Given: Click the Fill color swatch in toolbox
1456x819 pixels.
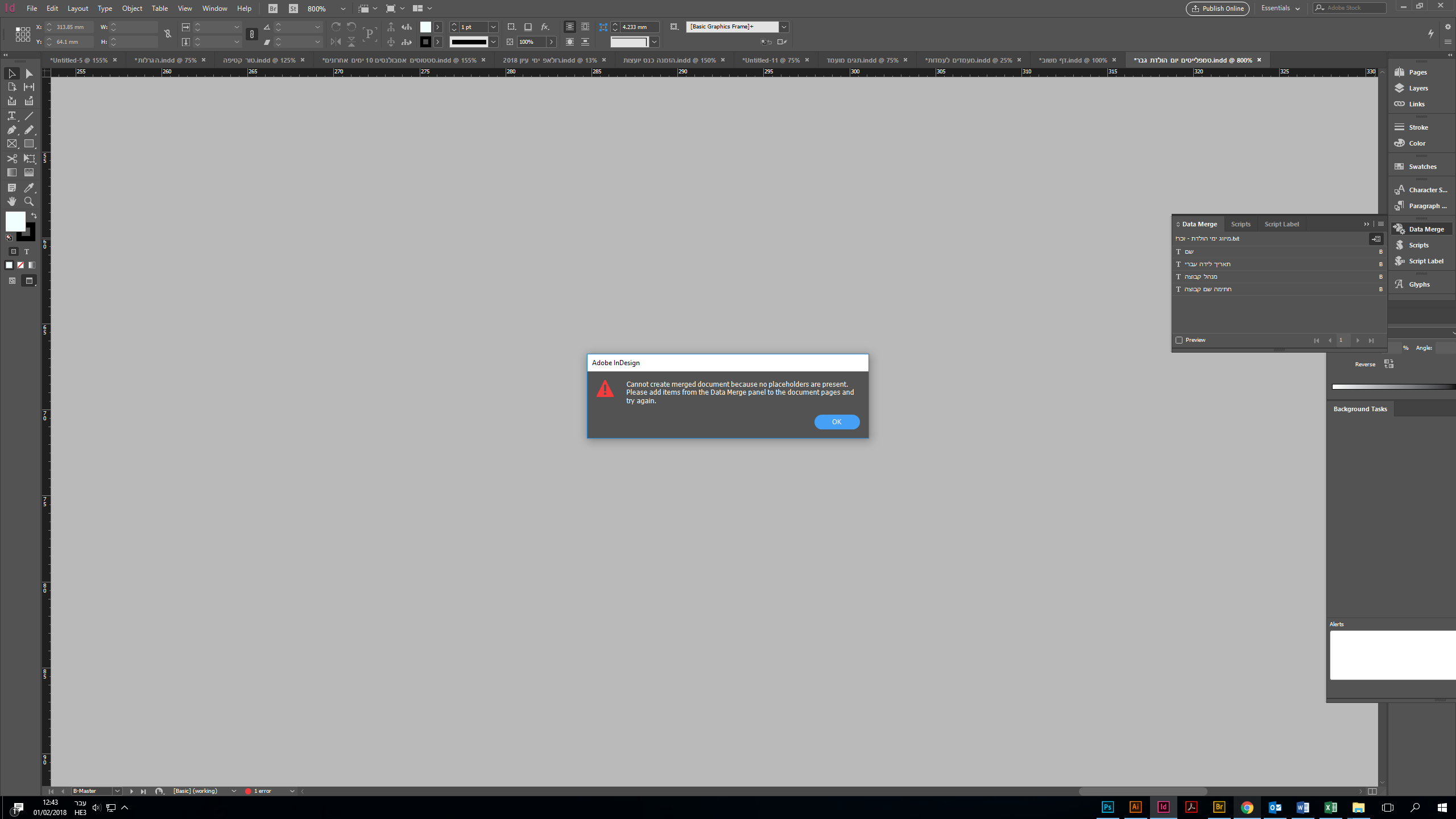Looking at the screenshot, I should tap(15, 221).
